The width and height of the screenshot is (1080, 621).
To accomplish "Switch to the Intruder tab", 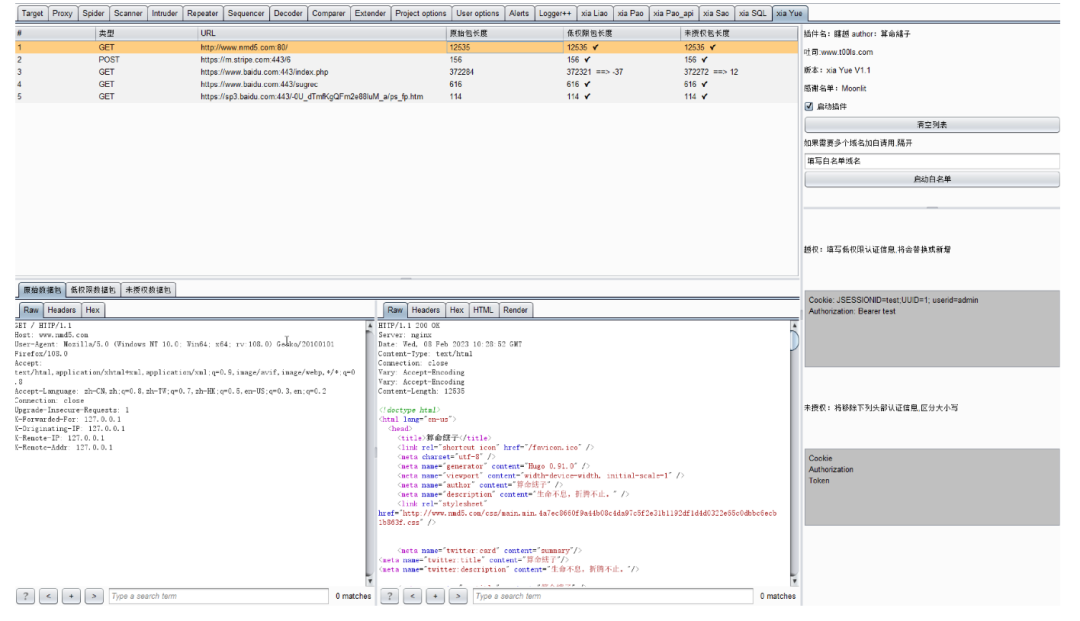I will tap(165, 13).
